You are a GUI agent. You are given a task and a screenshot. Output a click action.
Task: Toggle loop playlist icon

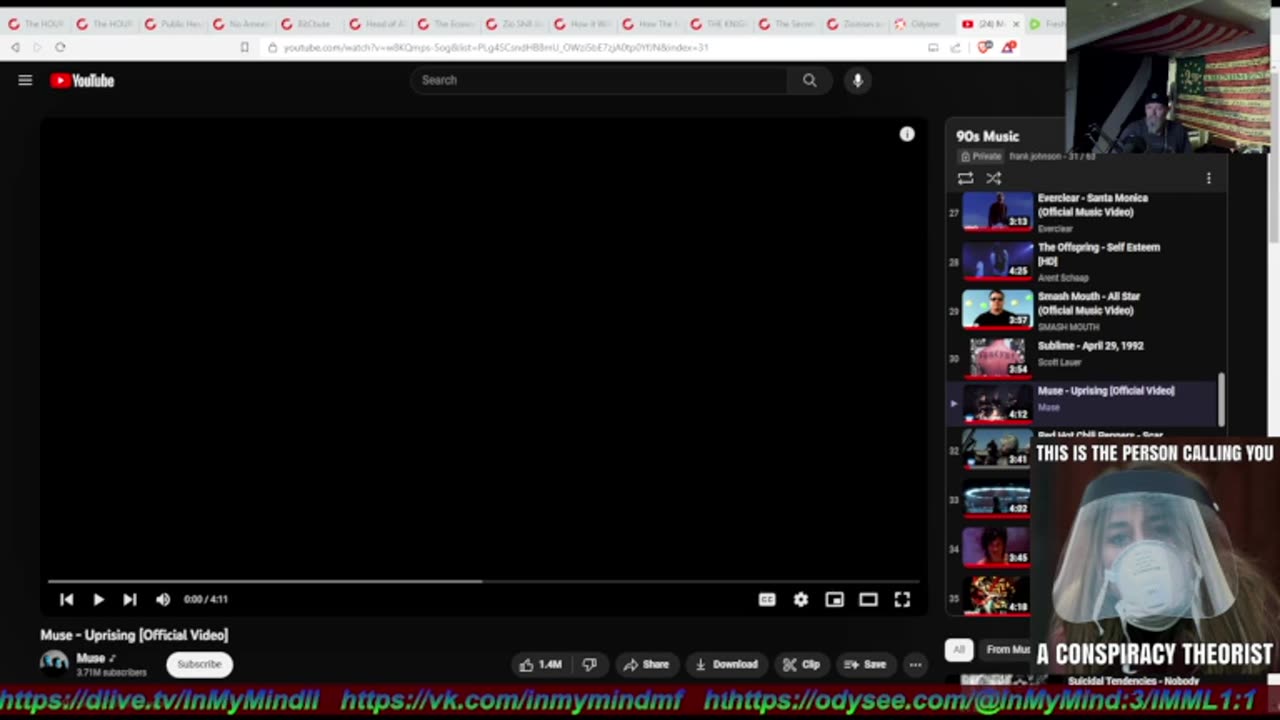point(965,178)
